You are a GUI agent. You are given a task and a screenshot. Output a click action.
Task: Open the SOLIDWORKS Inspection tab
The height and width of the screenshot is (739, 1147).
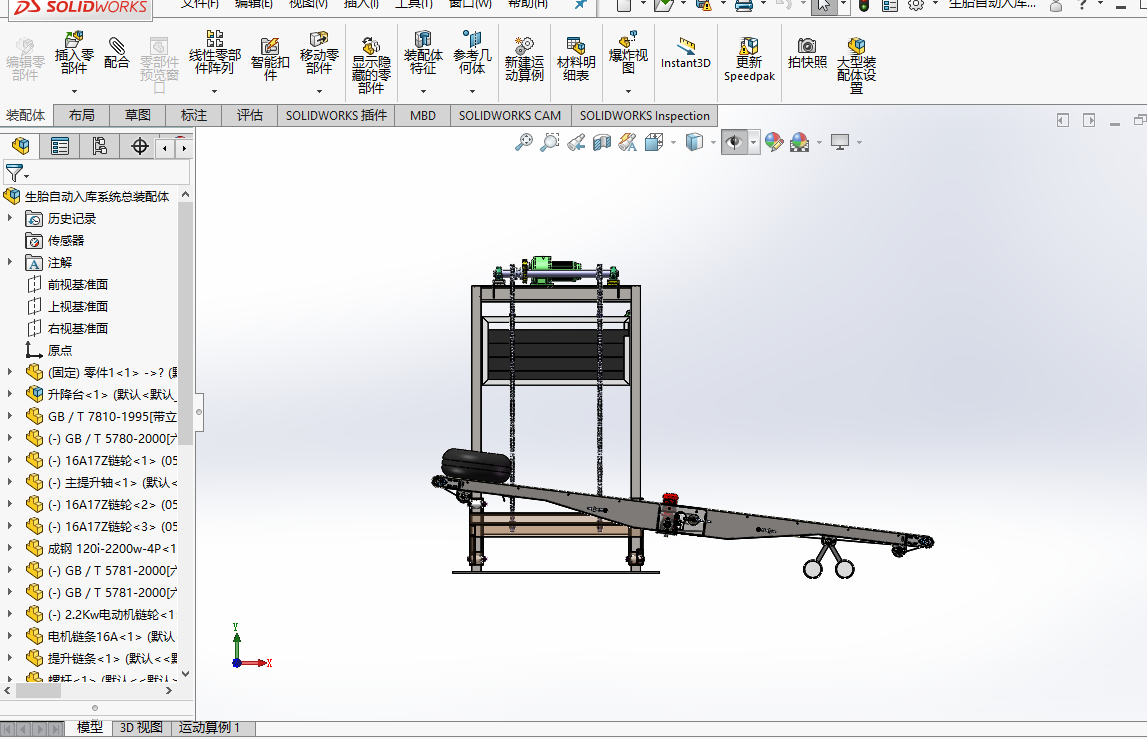tap(644, 116)
